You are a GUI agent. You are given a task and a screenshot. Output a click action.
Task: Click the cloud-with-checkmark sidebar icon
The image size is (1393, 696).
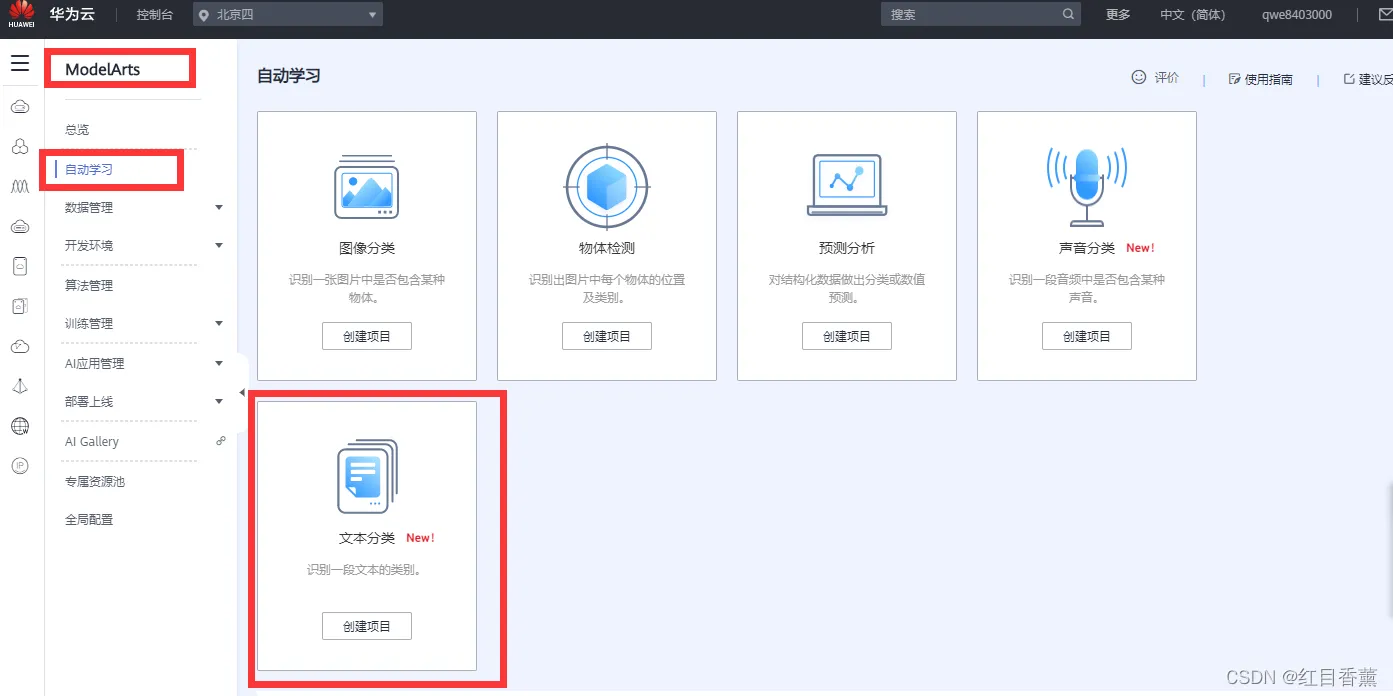20,347
